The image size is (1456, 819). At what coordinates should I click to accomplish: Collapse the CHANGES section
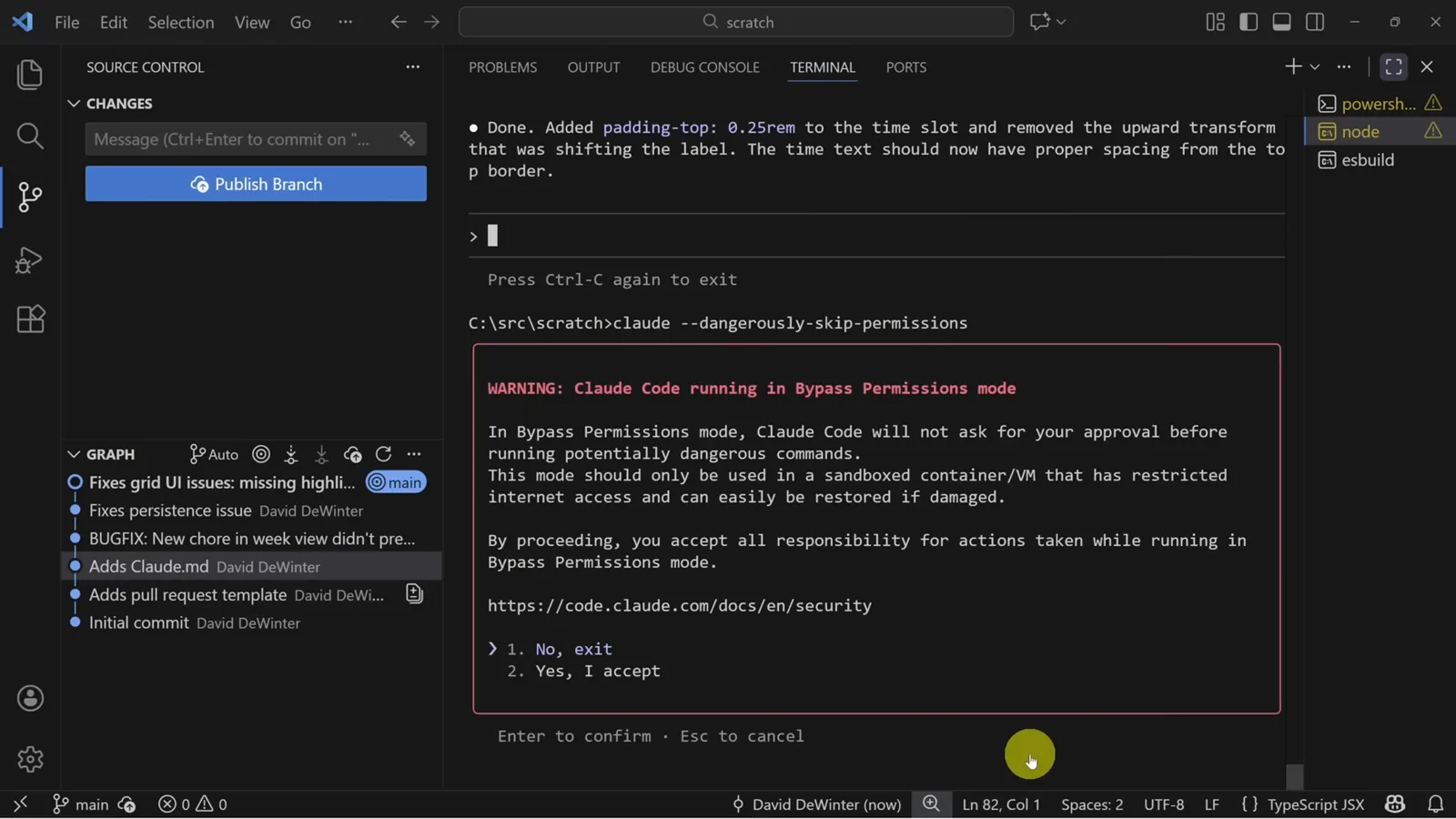pos(74,104)
